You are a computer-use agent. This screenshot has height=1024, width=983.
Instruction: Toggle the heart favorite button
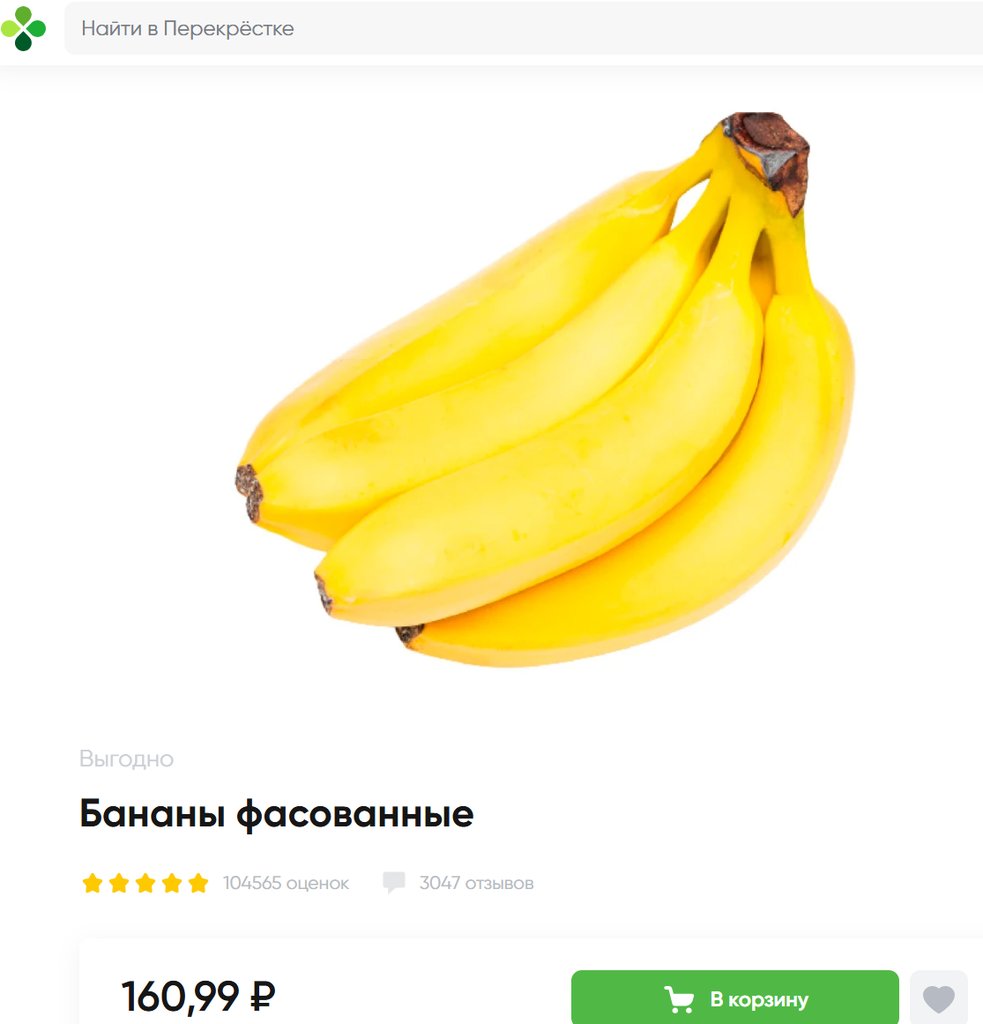click(939, 997)
